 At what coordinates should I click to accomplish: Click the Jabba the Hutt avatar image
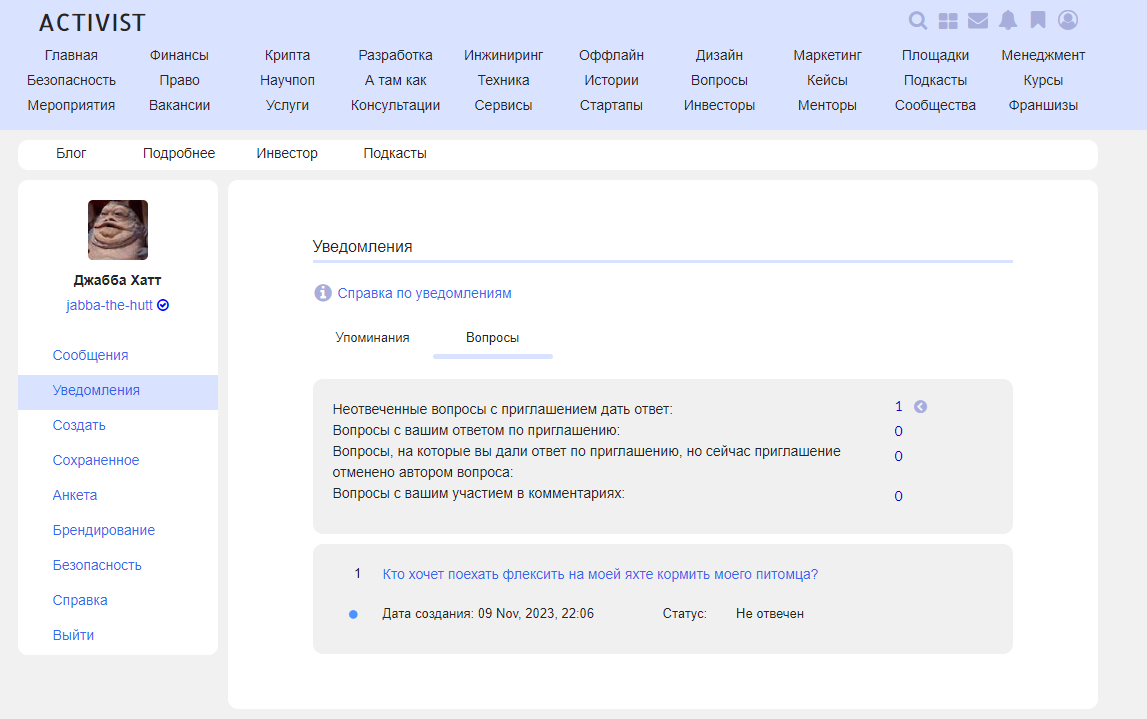click(x=118, y=230)
